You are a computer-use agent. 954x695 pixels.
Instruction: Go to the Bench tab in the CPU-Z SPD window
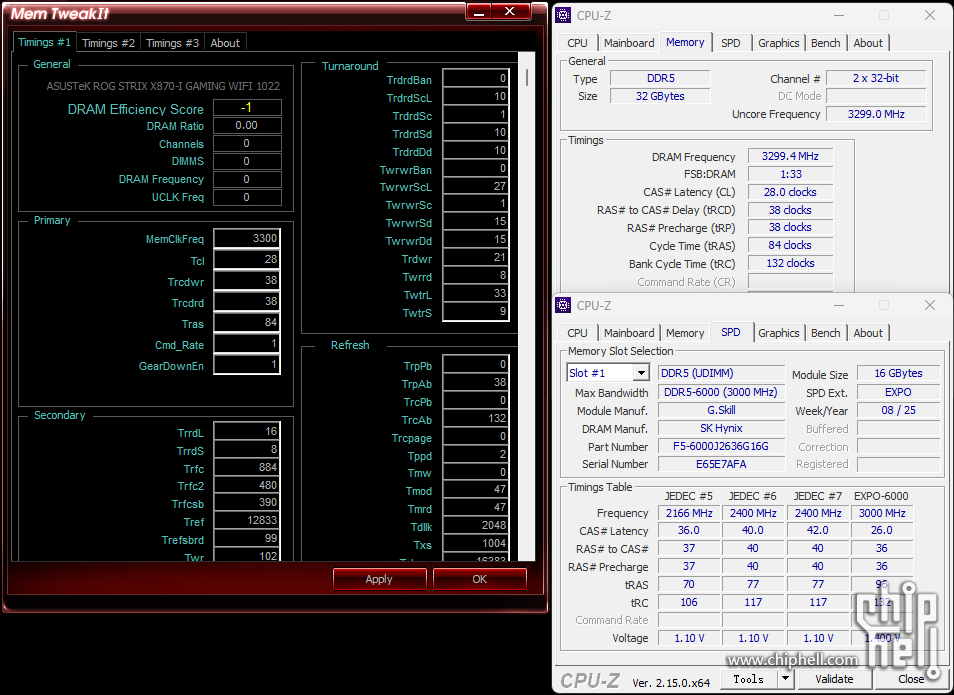click(826, 334)
